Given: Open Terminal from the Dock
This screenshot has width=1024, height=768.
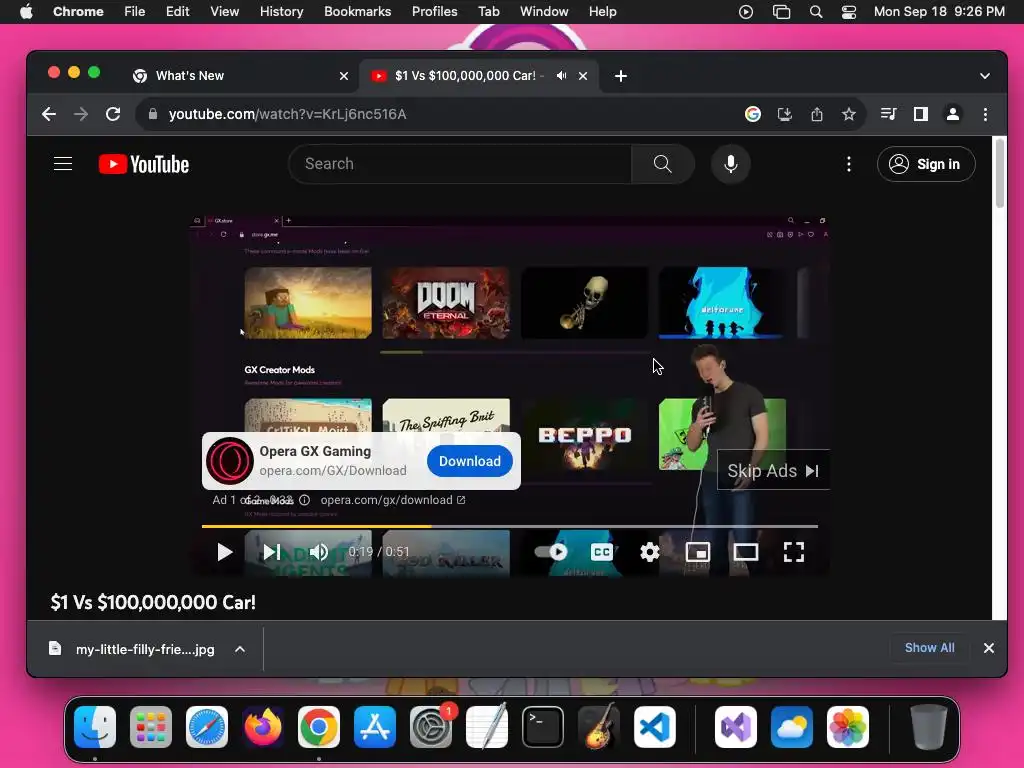Looking at the screenshot, I should [543, 727].
